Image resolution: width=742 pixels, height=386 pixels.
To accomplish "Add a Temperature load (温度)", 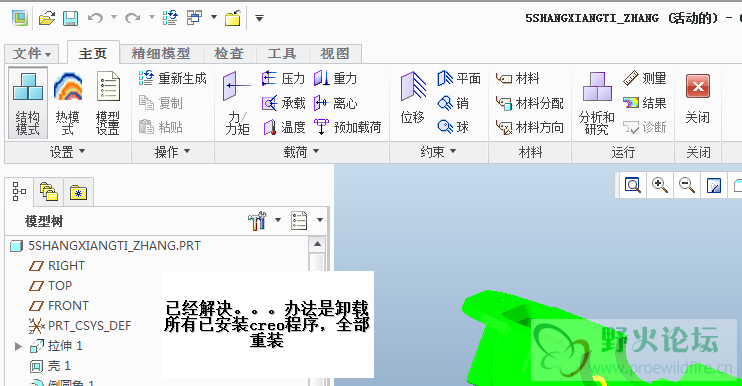I will (x=283, y=127).
